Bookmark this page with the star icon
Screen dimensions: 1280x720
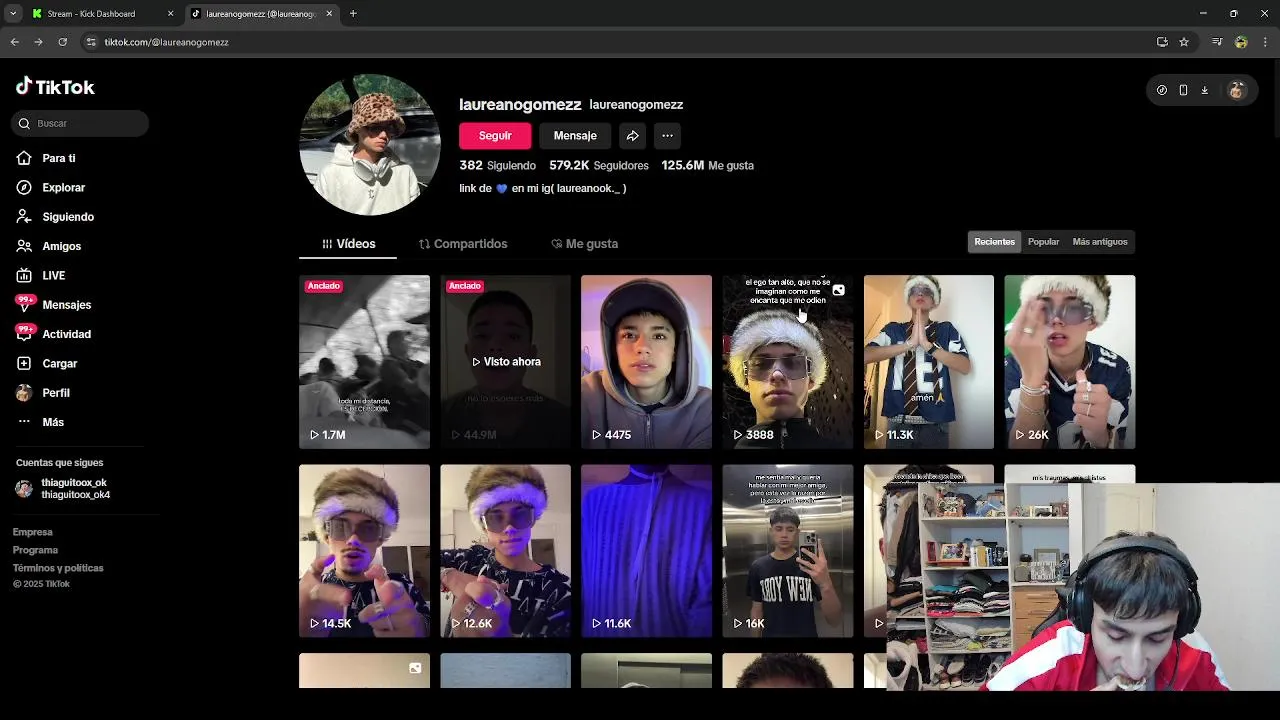coord(1184,42)
